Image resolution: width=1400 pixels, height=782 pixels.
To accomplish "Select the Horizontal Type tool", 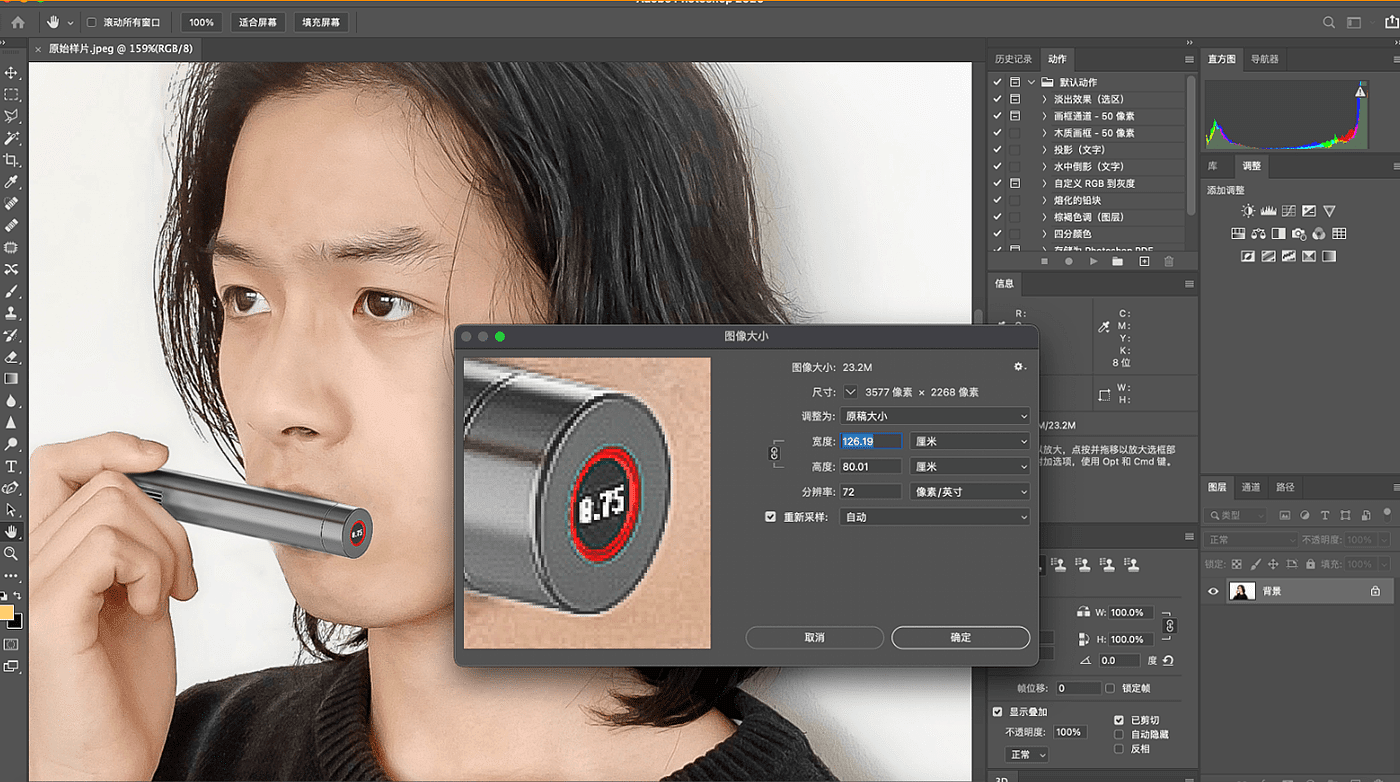I will pyautogui.click(x=12, y=466).
